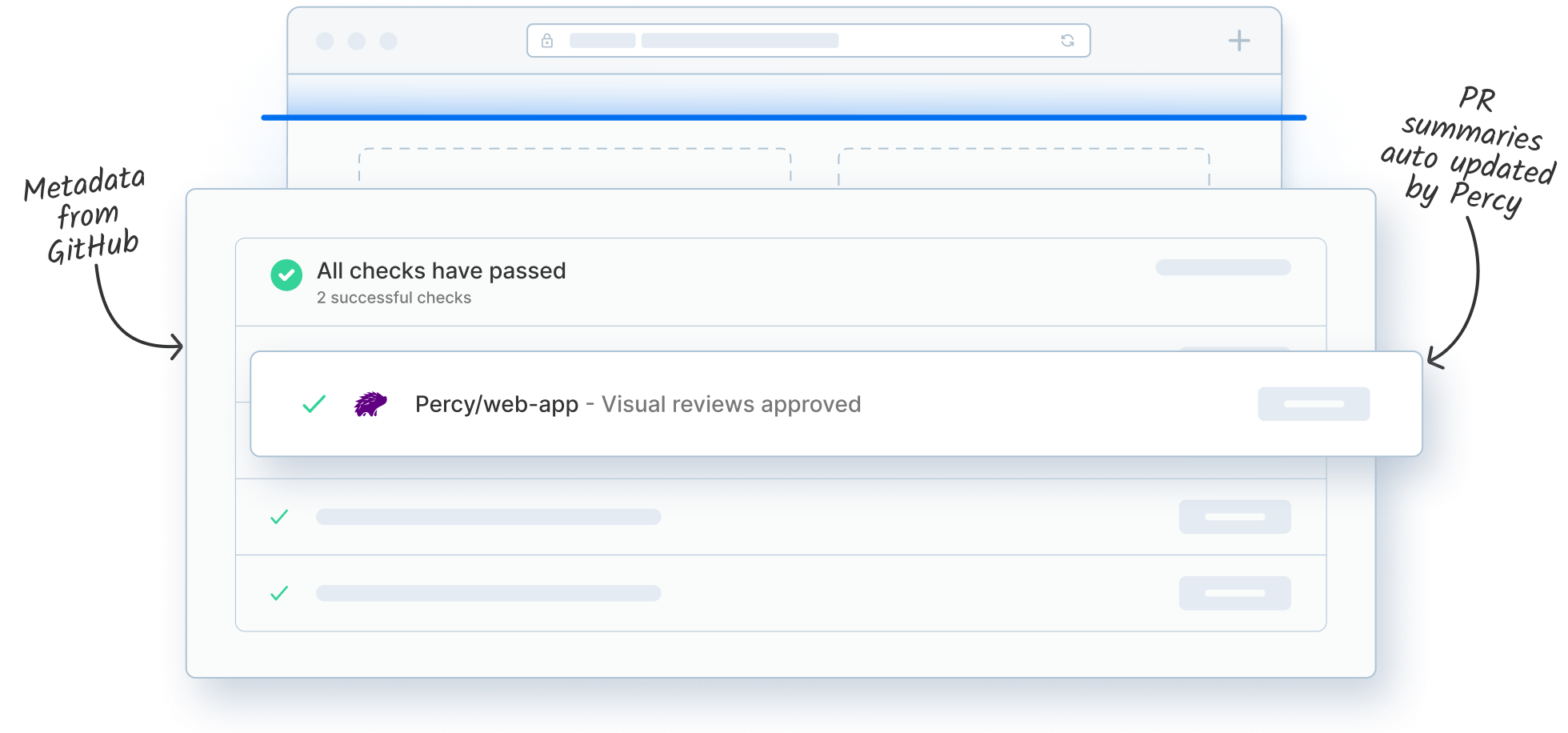Click the checkmark in the second-to-last check row
Viewport: 1568px width, 733px height.
point(279,517)
